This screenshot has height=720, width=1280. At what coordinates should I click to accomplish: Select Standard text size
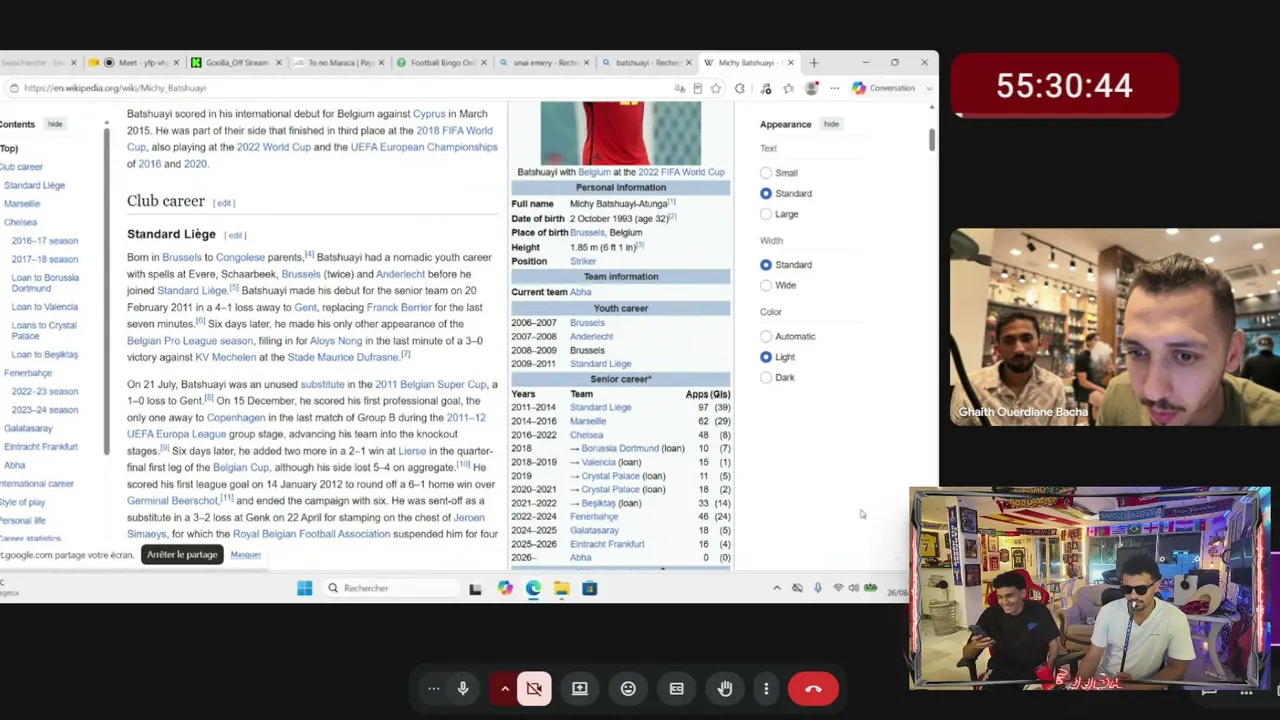coord(766,193)
